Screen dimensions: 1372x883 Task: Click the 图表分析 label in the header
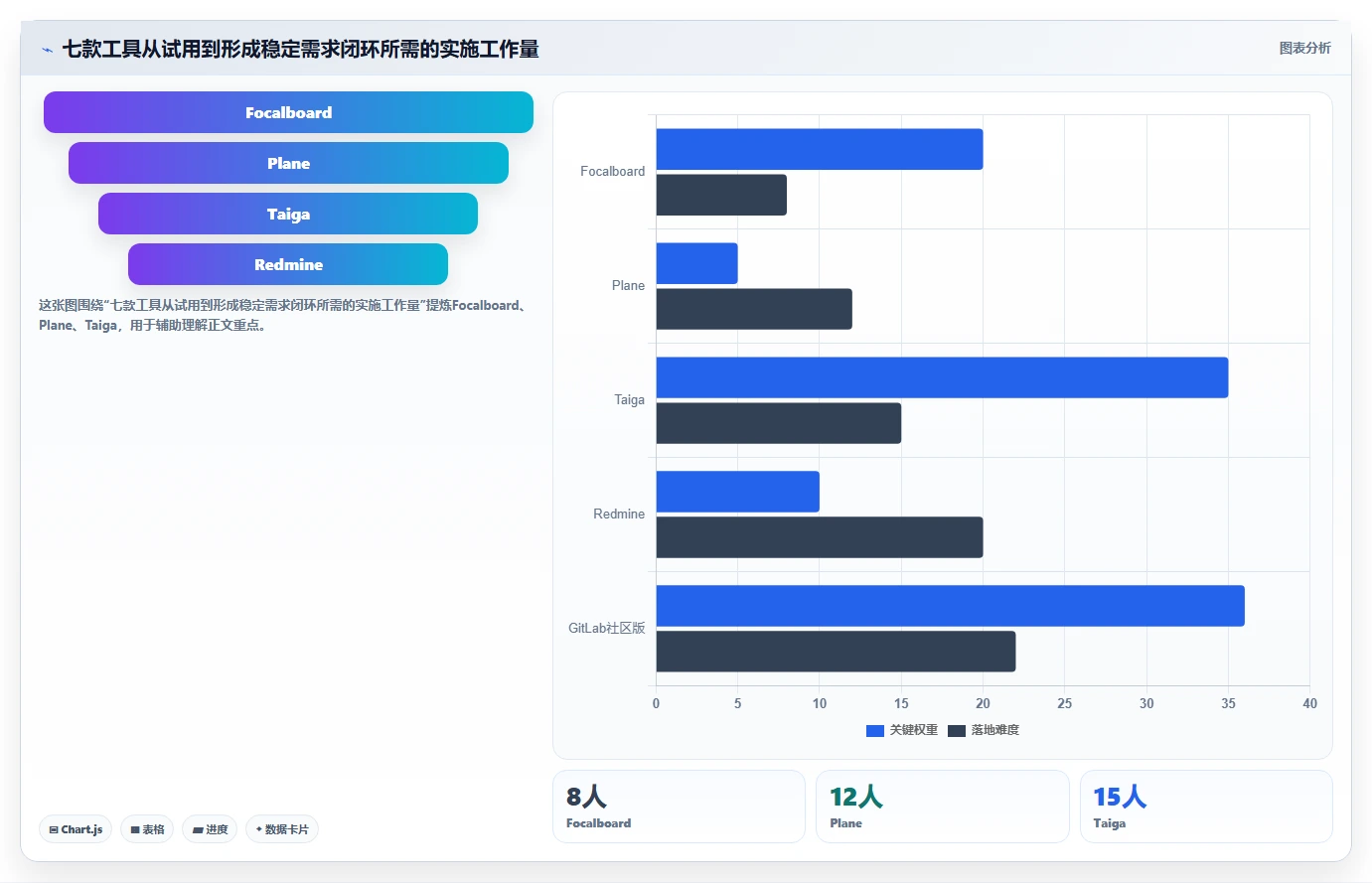[1304, 48]
